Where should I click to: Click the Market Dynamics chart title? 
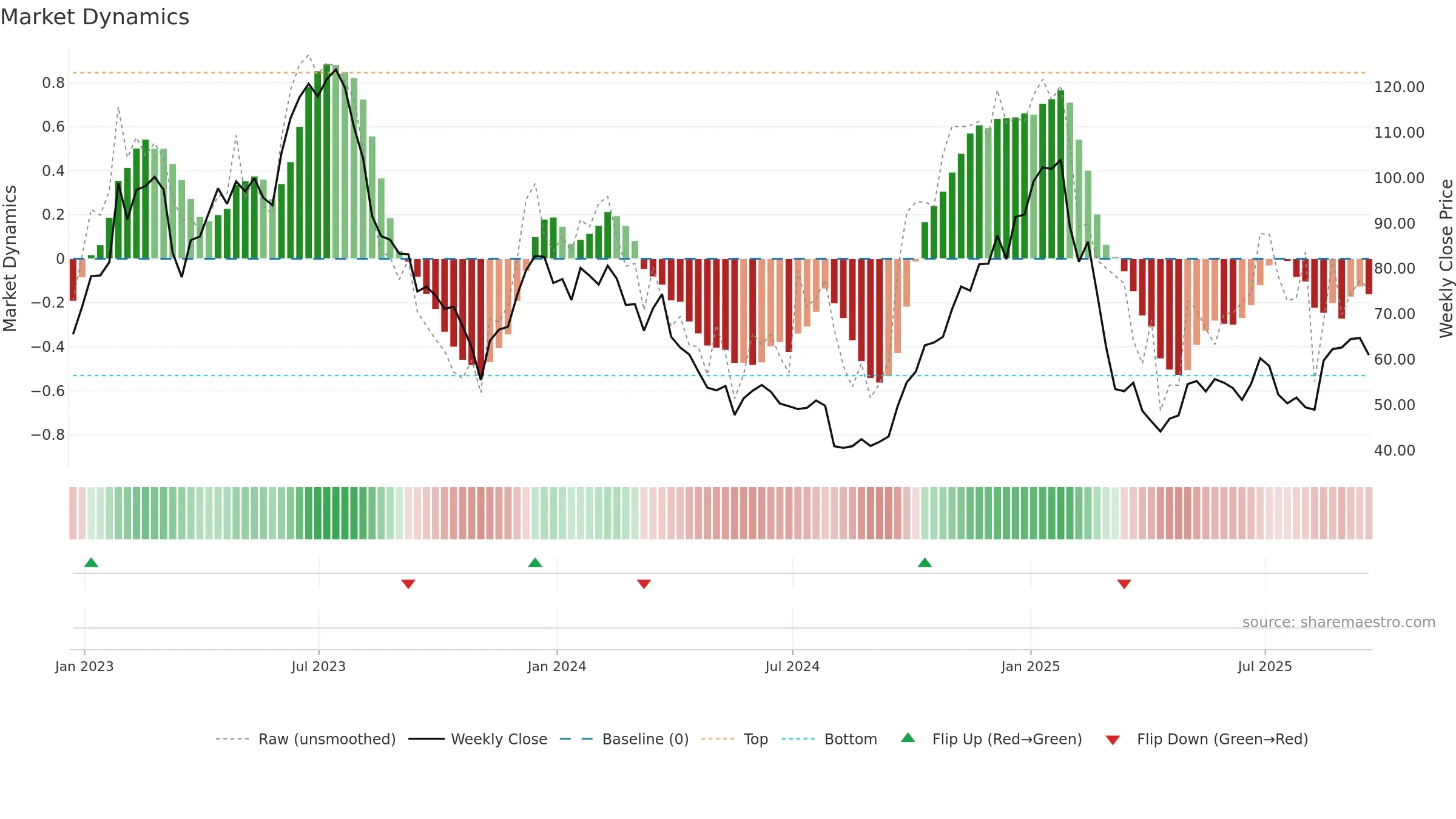[x=95, y=17]
